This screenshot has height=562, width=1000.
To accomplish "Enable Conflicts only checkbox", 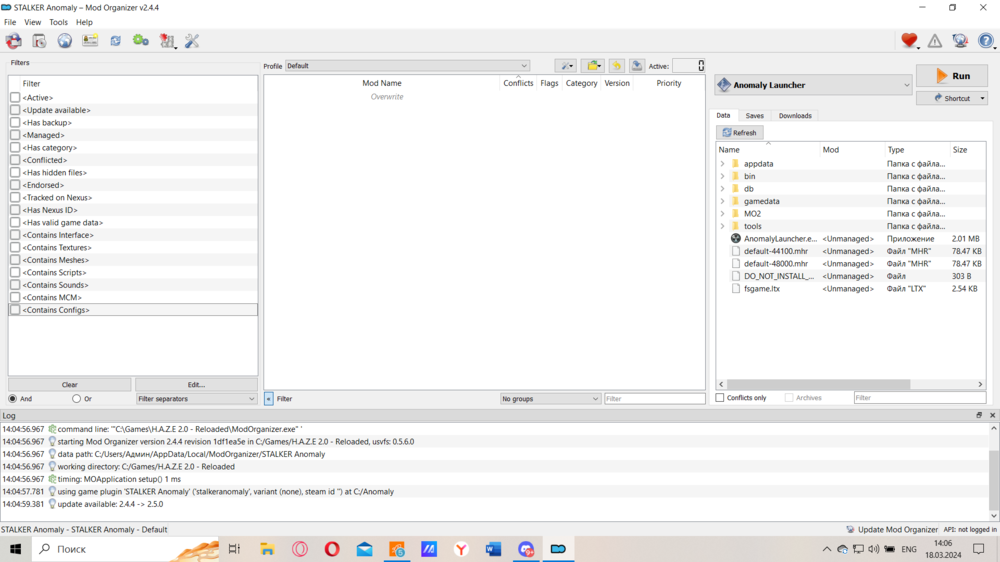I will coord(720,397).
